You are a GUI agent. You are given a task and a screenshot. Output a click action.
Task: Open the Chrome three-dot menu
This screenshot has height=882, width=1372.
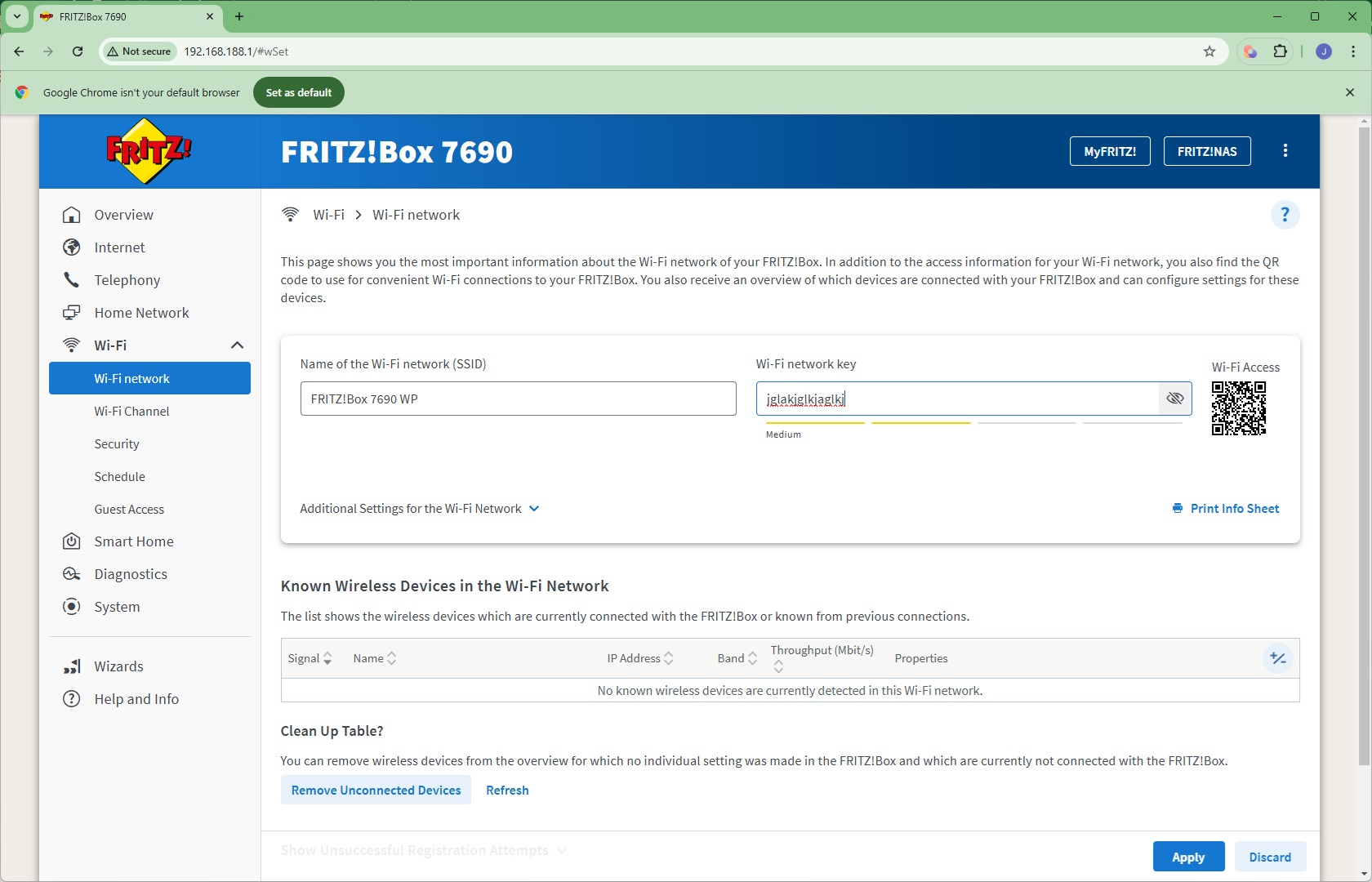pos(1353,51)
